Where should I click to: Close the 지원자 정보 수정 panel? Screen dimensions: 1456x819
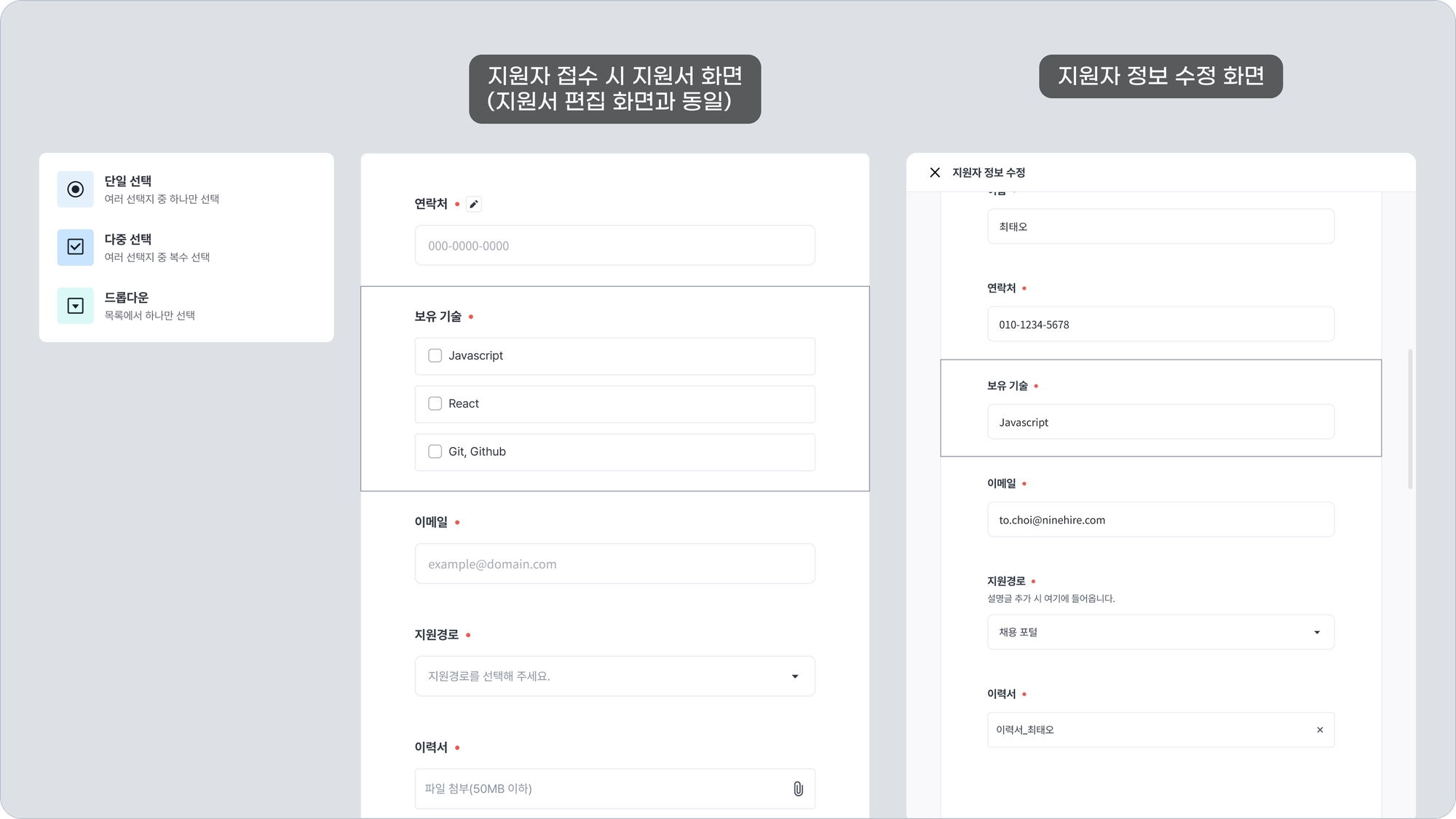[935, 173]
